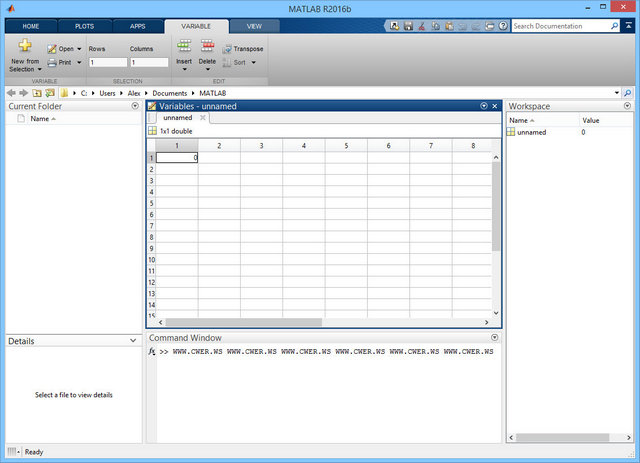The height and width of the screenshot is (463, 640).
Task: Close the unnamed variable tab
Action: click(x=203, y=117)
